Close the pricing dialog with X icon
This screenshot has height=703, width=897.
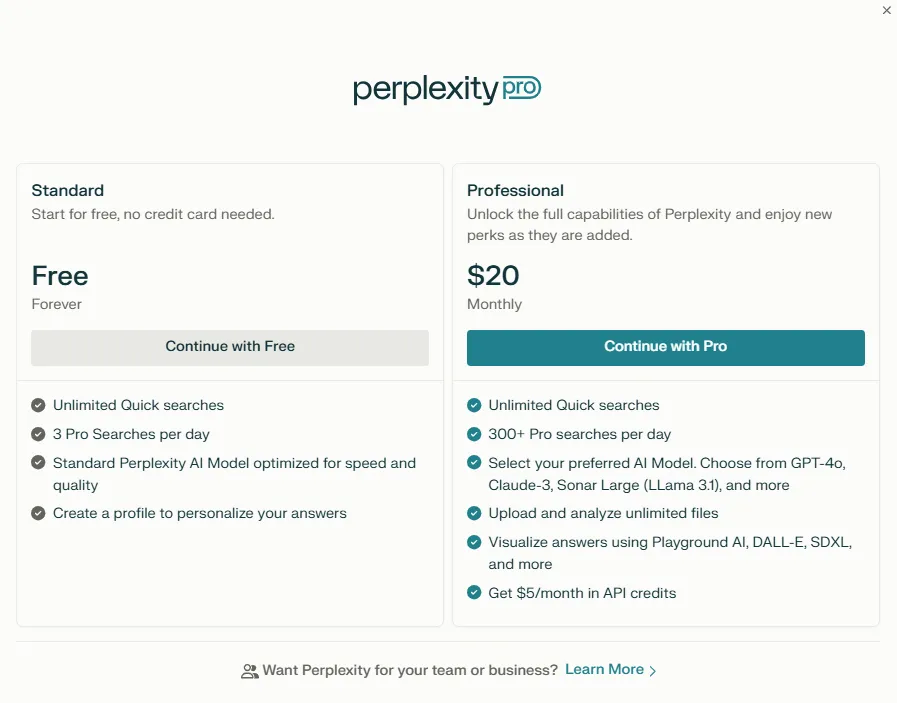pyautogui.click(x=886, y=10)
